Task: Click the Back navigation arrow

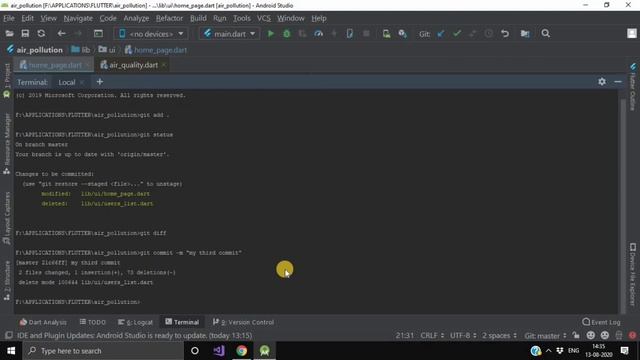Action: (x=61, y=33)
